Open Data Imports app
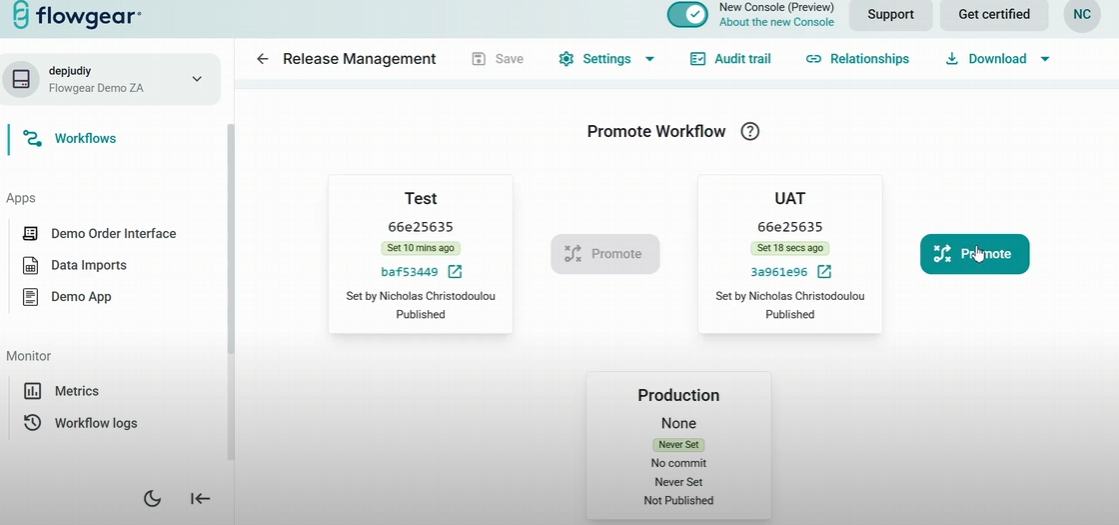 [x=88, y=265]
